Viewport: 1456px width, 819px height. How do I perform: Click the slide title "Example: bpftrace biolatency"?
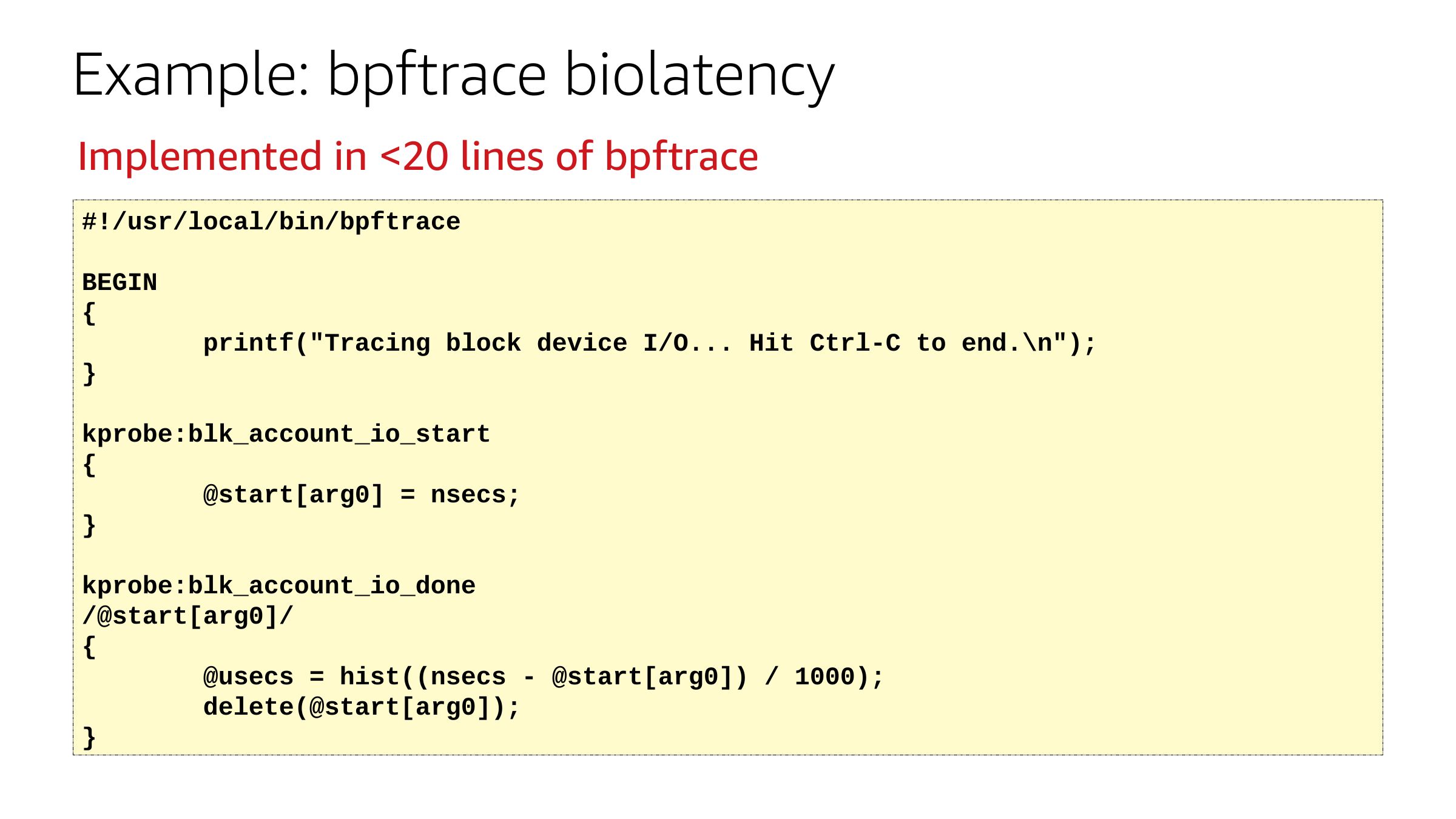(x=453, y=75)
